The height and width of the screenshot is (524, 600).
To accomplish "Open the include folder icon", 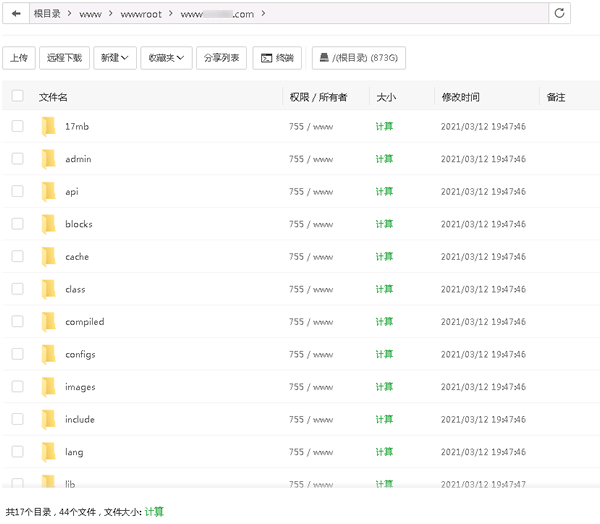I will 49,419.
